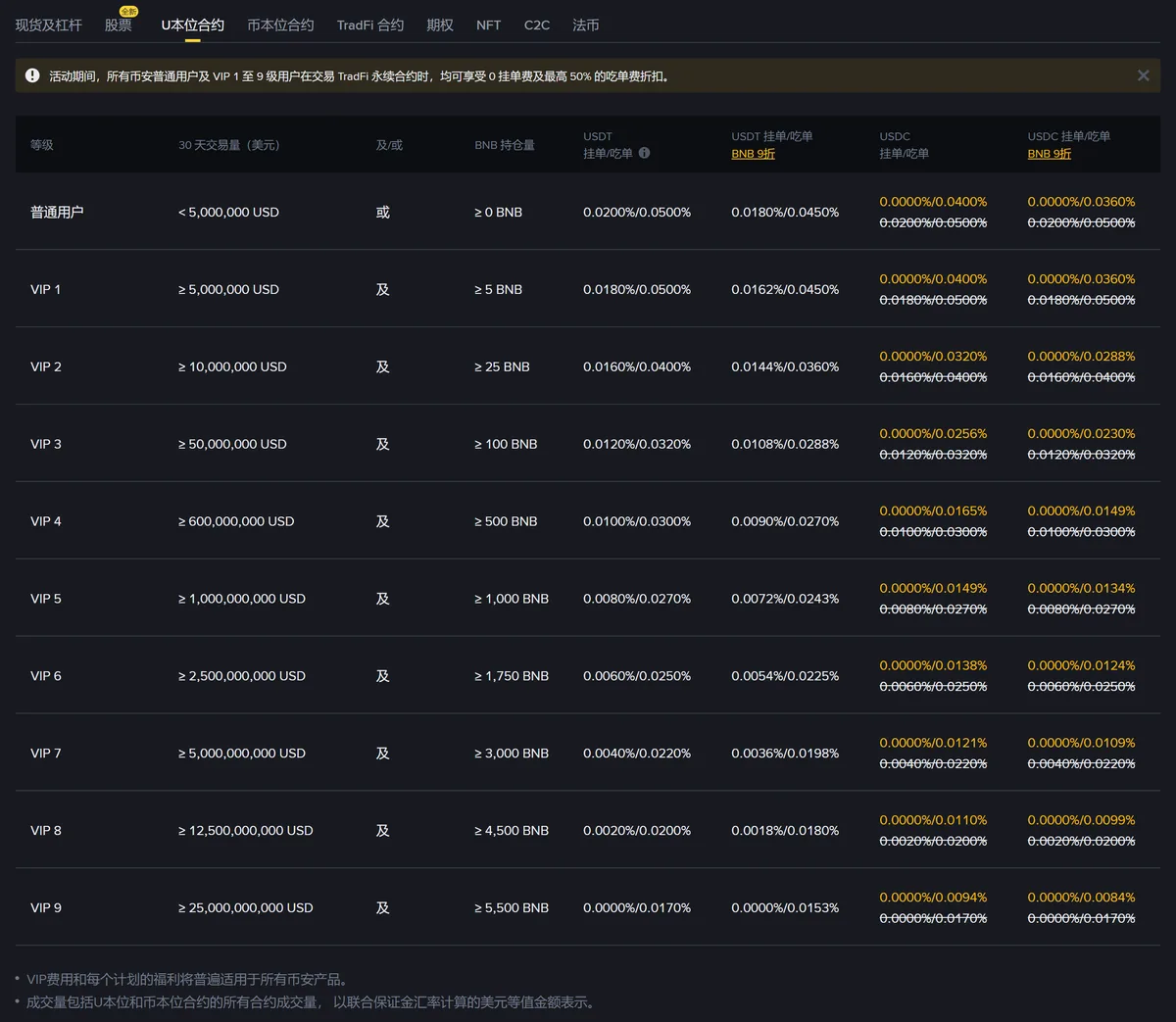The width and height of the screenshot is (1176, 1022).
Task: Open the 股票 tab
Action: tap(119, 25)
